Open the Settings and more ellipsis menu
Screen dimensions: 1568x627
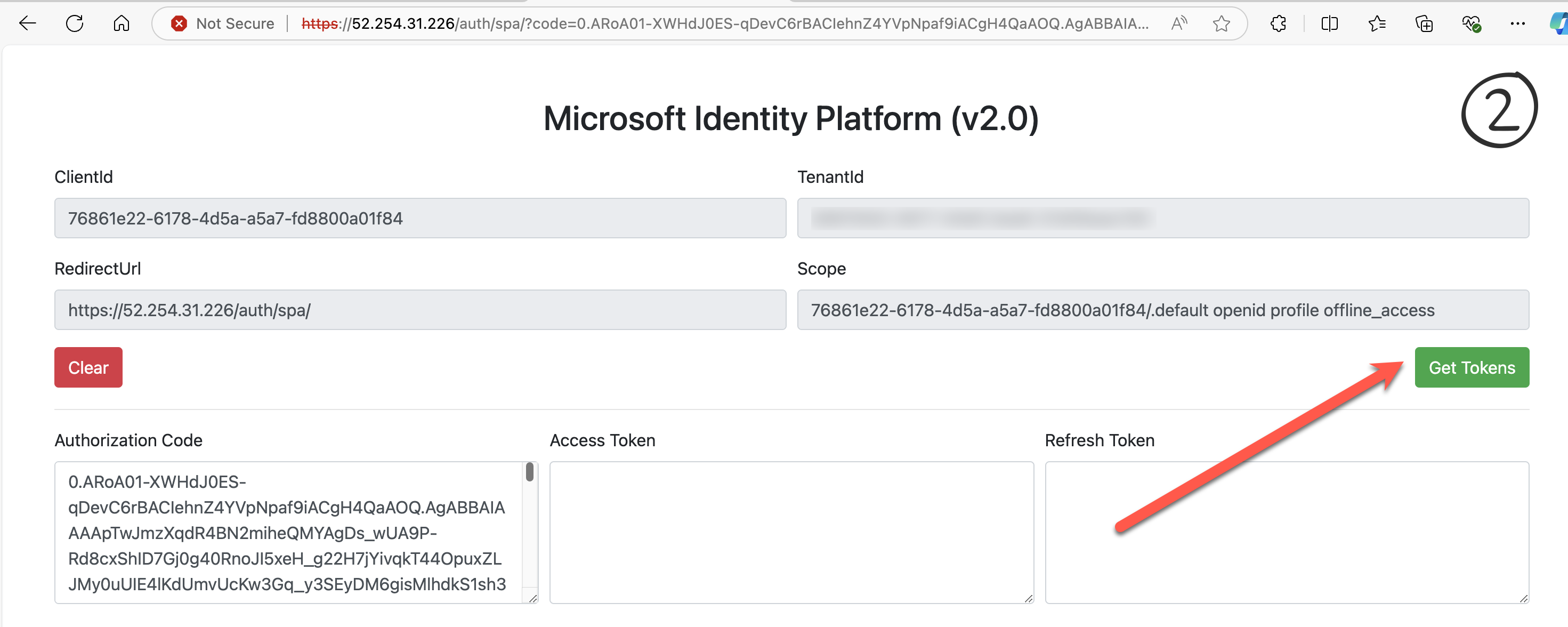[x=1517, y=24]
